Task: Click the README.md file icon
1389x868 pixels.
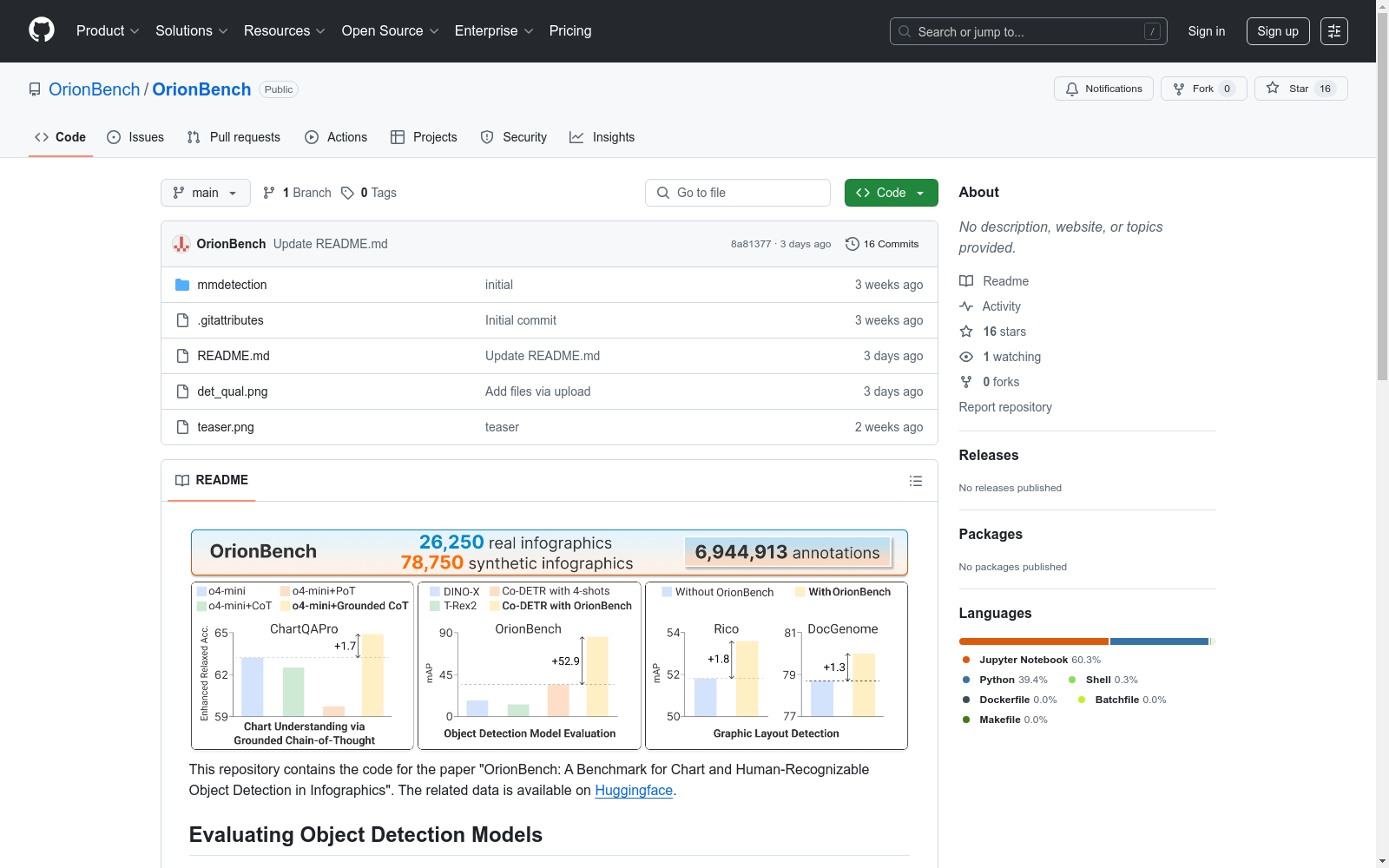Action: 182,356
